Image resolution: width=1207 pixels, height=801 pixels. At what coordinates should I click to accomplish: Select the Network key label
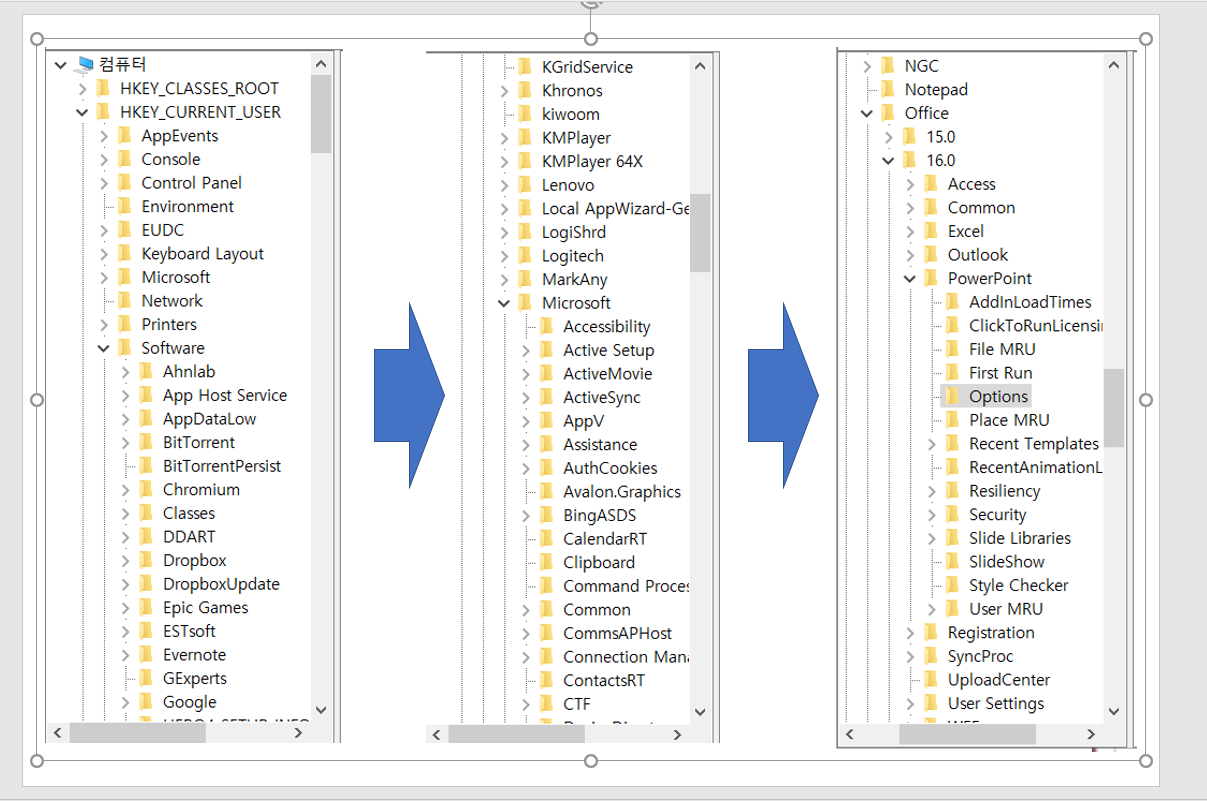(x=172, y=300)
